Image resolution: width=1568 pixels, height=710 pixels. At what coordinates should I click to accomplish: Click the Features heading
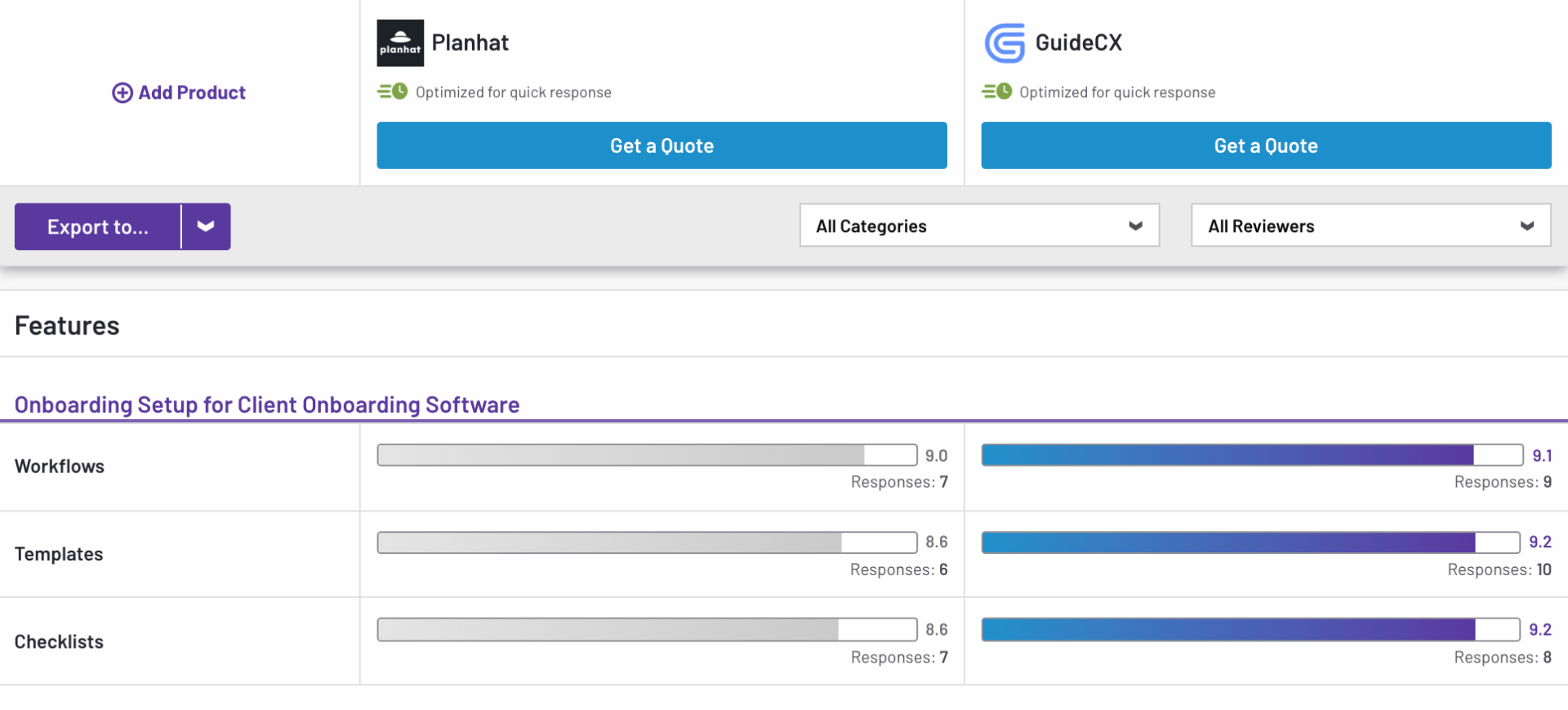pos(67,326)
